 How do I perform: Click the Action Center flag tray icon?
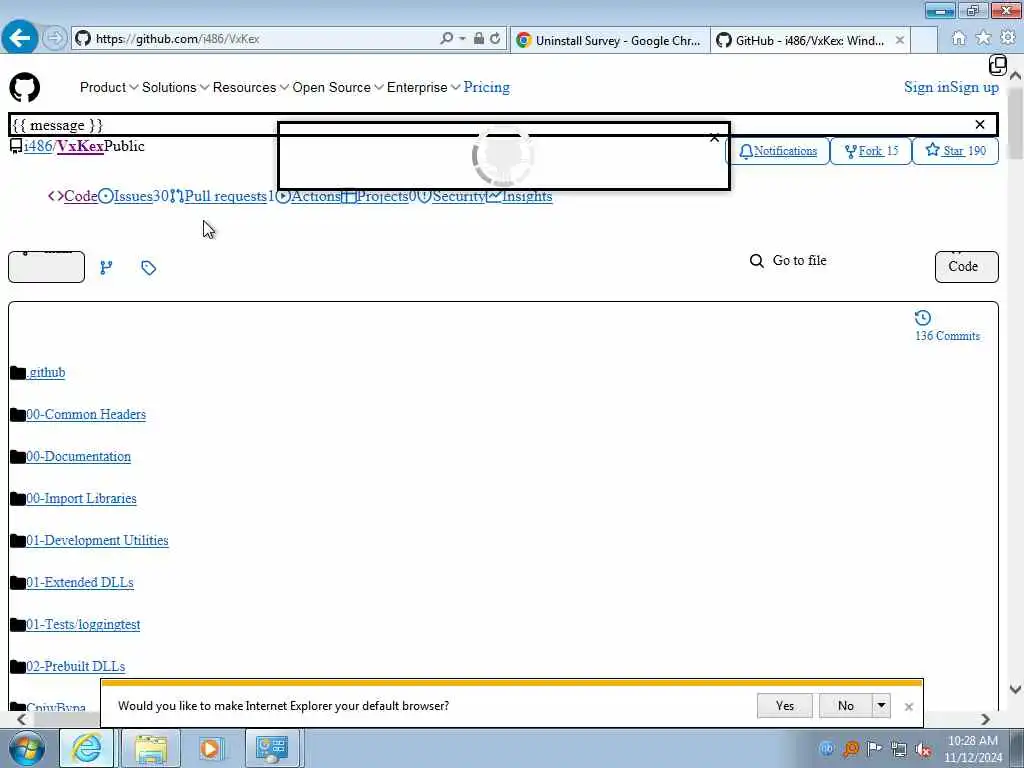point(874,748)
